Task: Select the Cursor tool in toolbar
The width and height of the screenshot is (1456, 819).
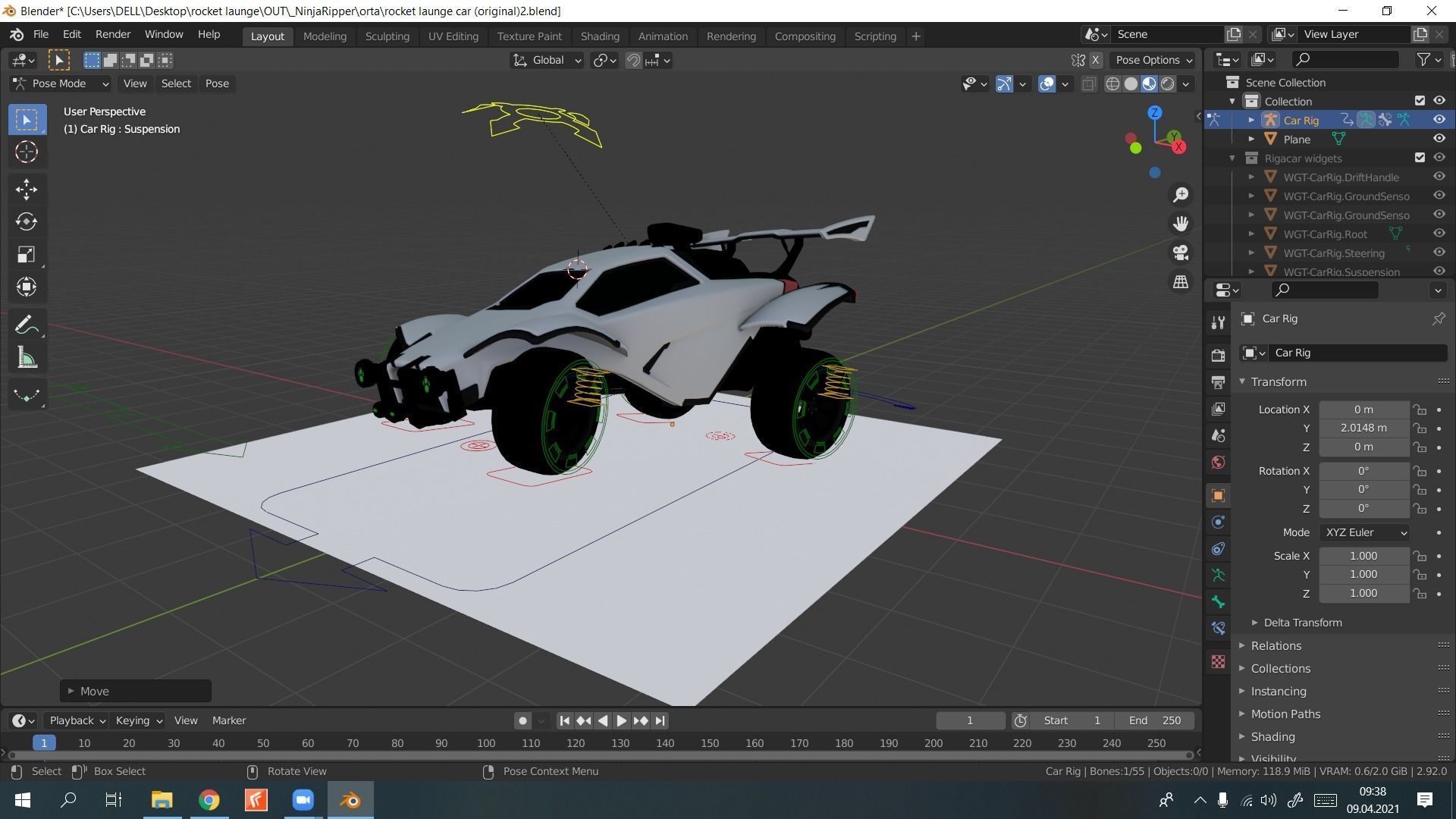Action: (x=27, y=152)
